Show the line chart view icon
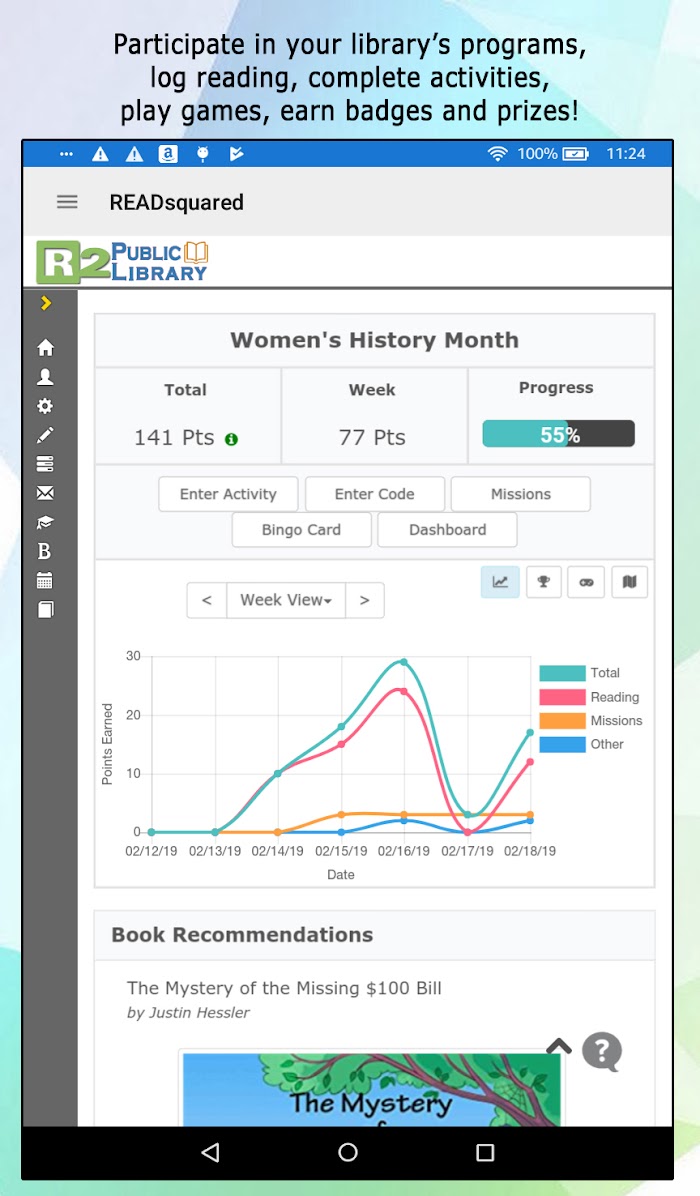This screenshot has width=700, height=1196. (500, 582)
